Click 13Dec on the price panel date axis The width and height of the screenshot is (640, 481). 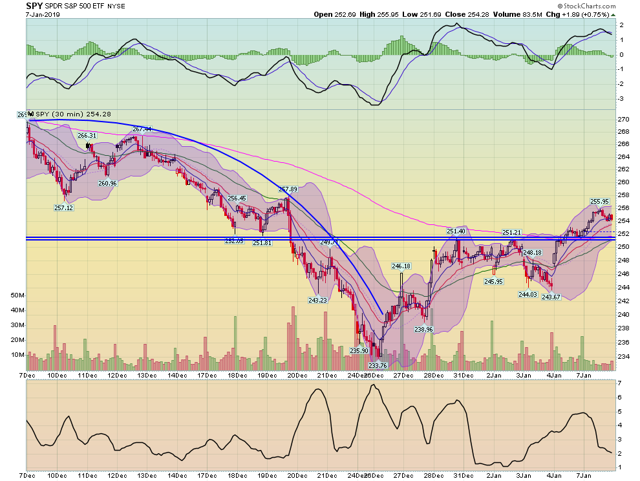coord(147,375)
